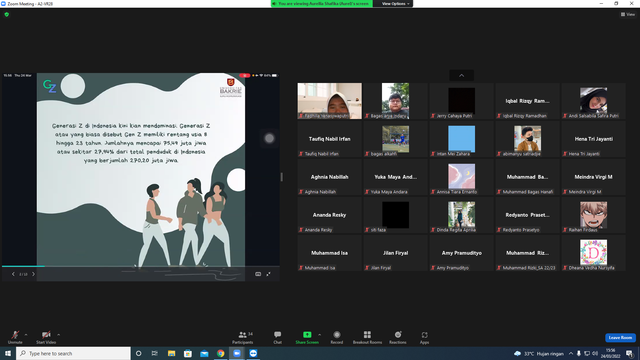
Task: Select Dinda Regita Aprilia's tile
Action: [462, 215]
